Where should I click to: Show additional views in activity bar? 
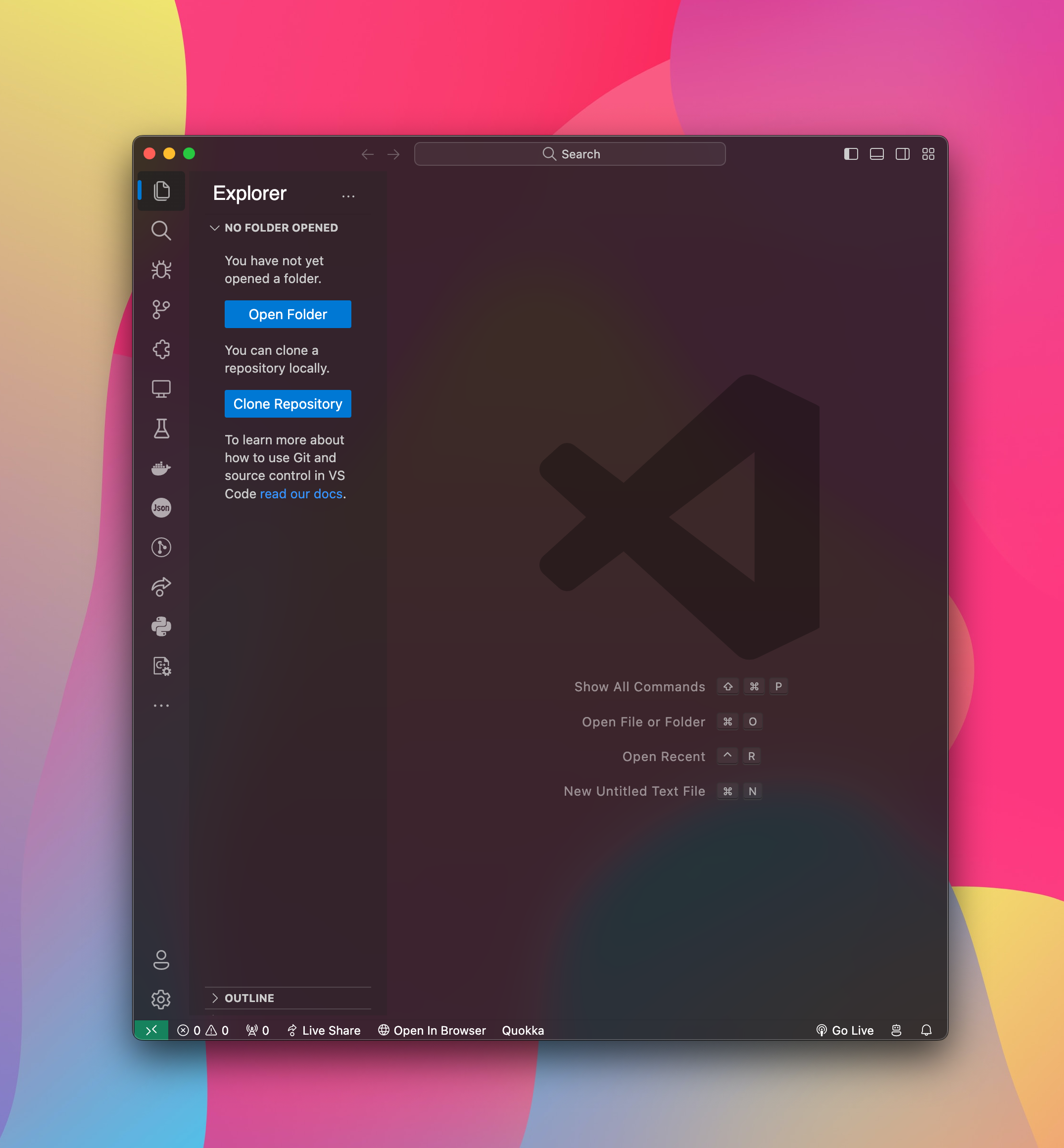[161, 705]
